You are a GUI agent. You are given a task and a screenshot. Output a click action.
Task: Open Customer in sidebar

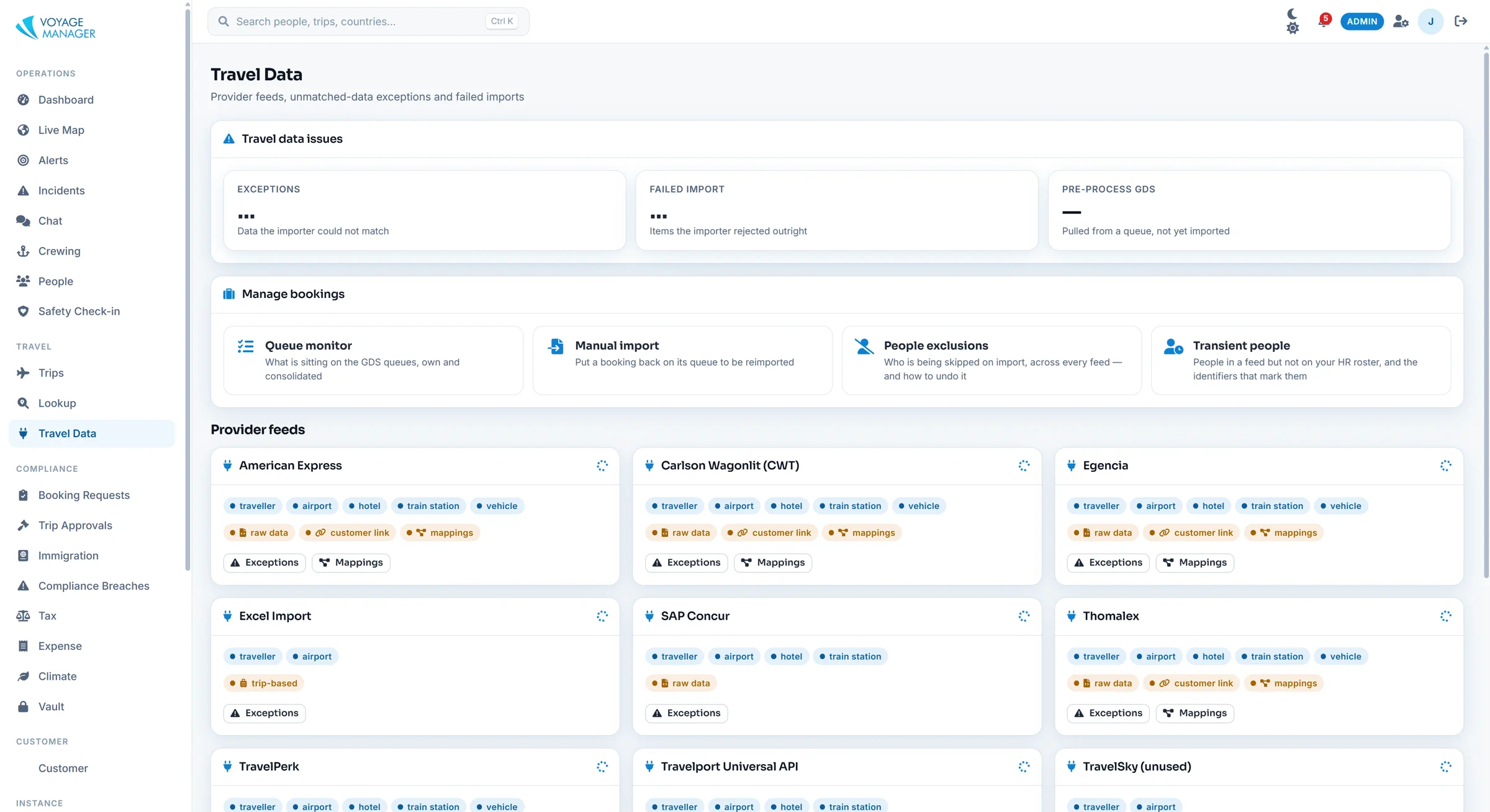[x=92, y=768]
